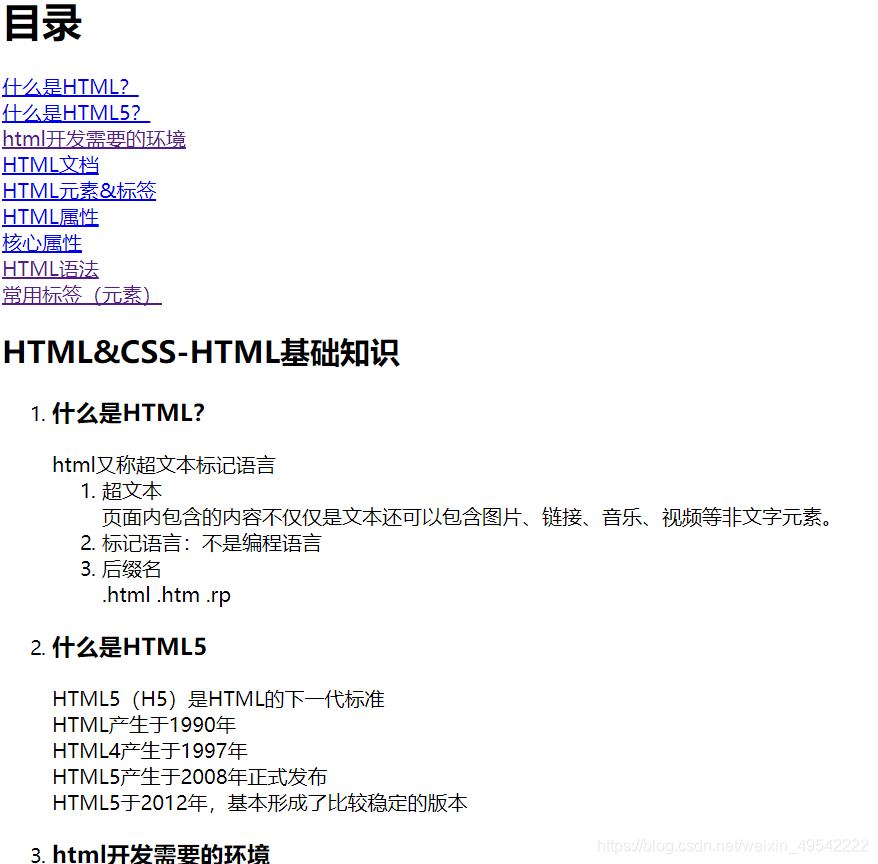Select the 核心属性 link
The height and width of the screenshot is (864, 878).
pyautogui.click(x=42, y=243)
